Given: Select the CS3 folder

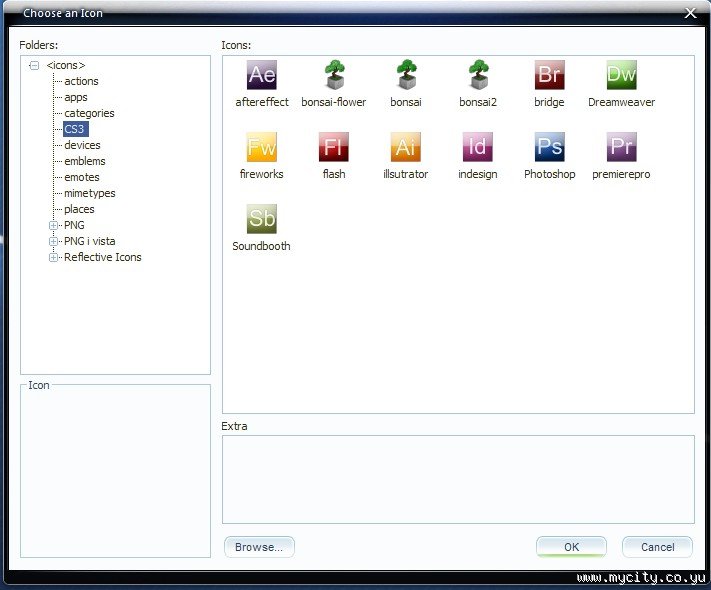Looking at the screenshot, I should pyautogui.click(x=74, y=129).
